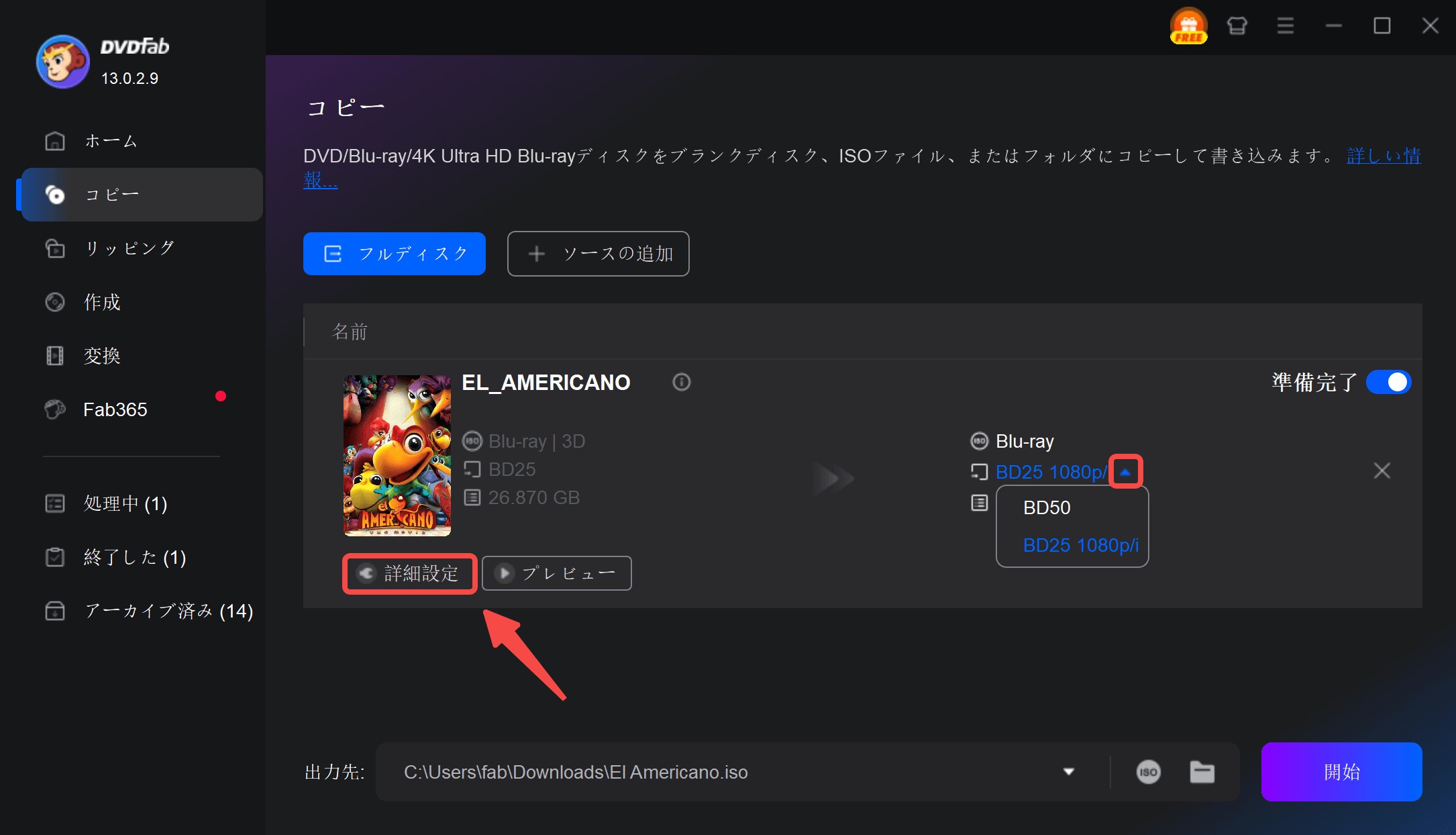
Task: Show info for EL_AMERICANO
Action: (x=681, y=382)
